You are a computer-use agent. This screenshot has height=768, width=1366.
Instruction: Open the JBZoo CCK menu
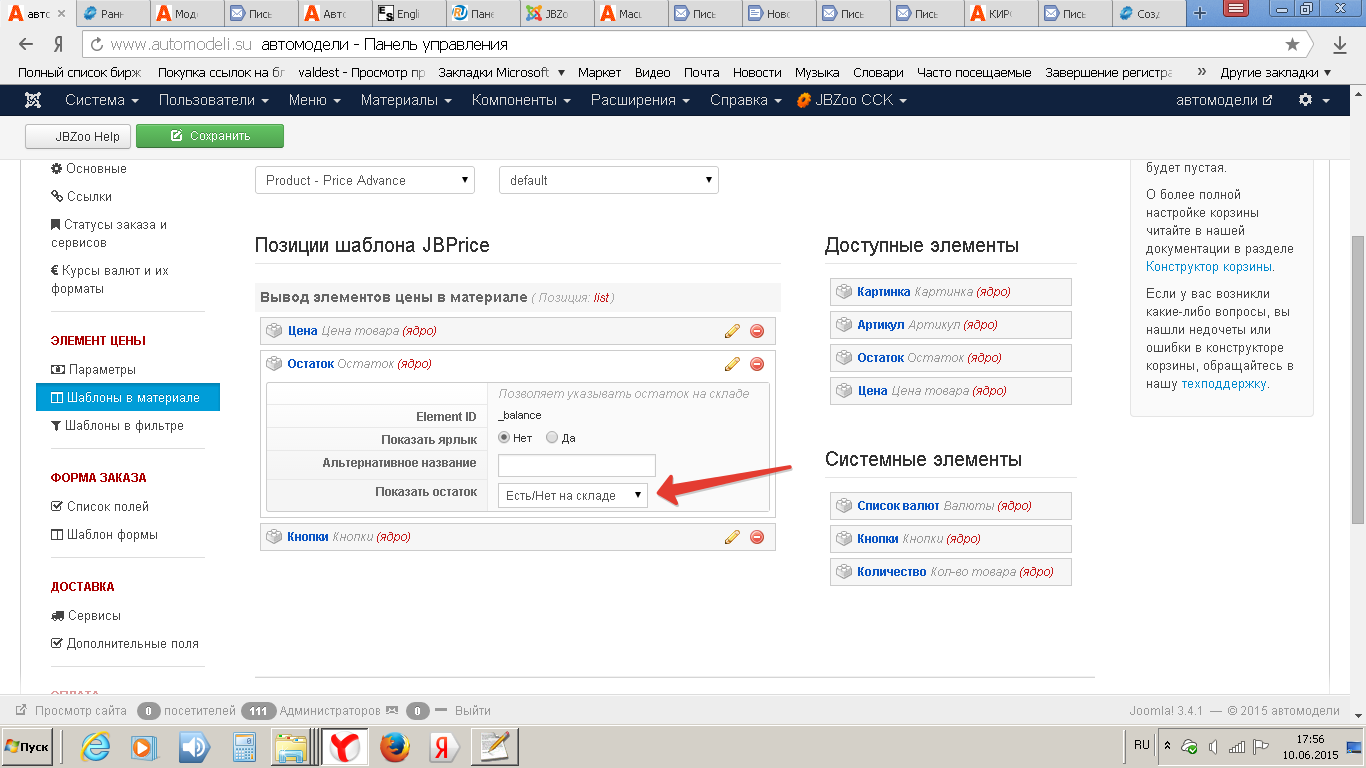tap(852, 100)
